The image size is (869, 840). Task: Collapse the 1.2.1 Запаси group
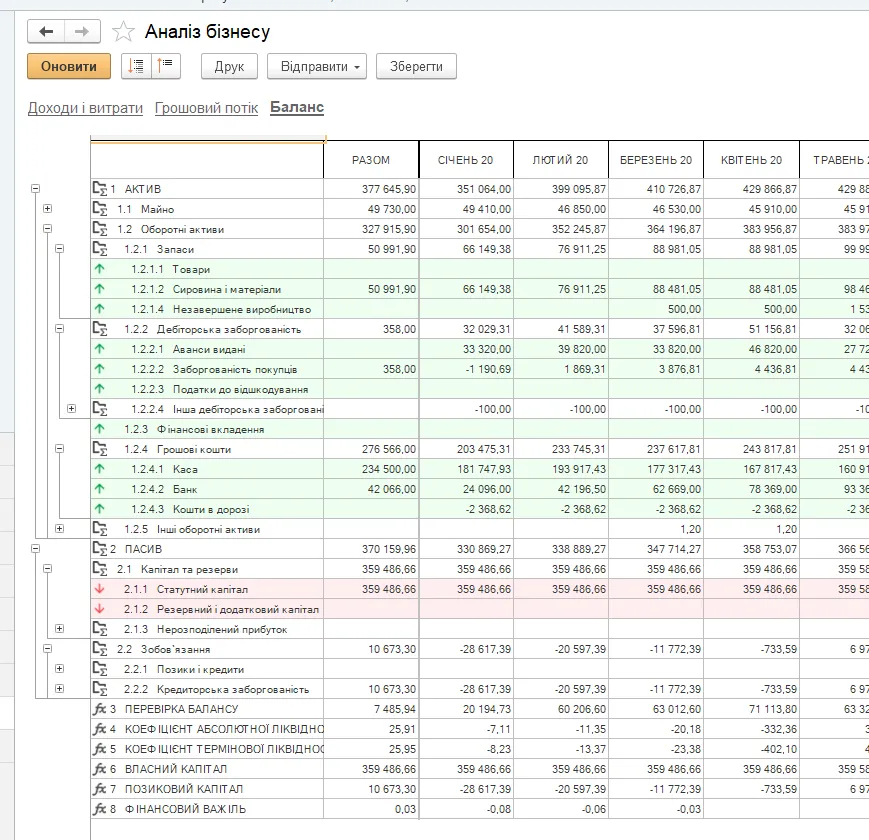(60, 249)
